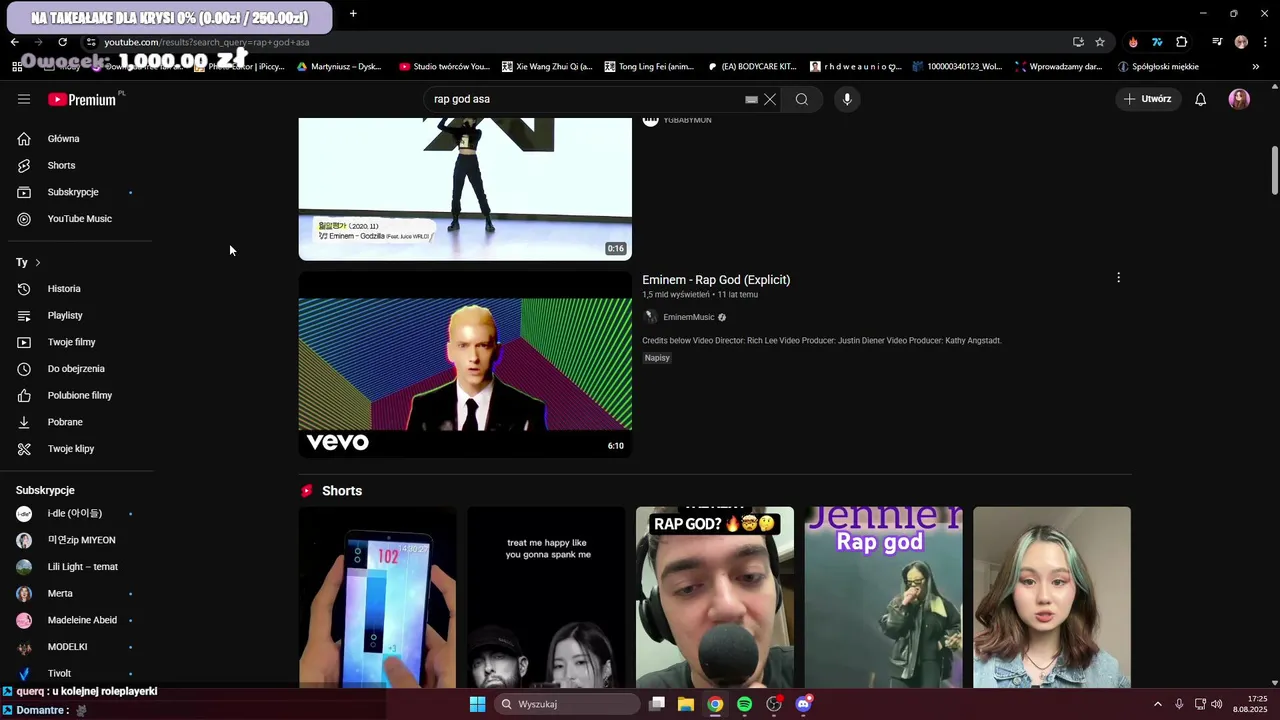Click the Napisy captions badge
The height and width of the screenshot is (720, 1280).
coord(657,358)
